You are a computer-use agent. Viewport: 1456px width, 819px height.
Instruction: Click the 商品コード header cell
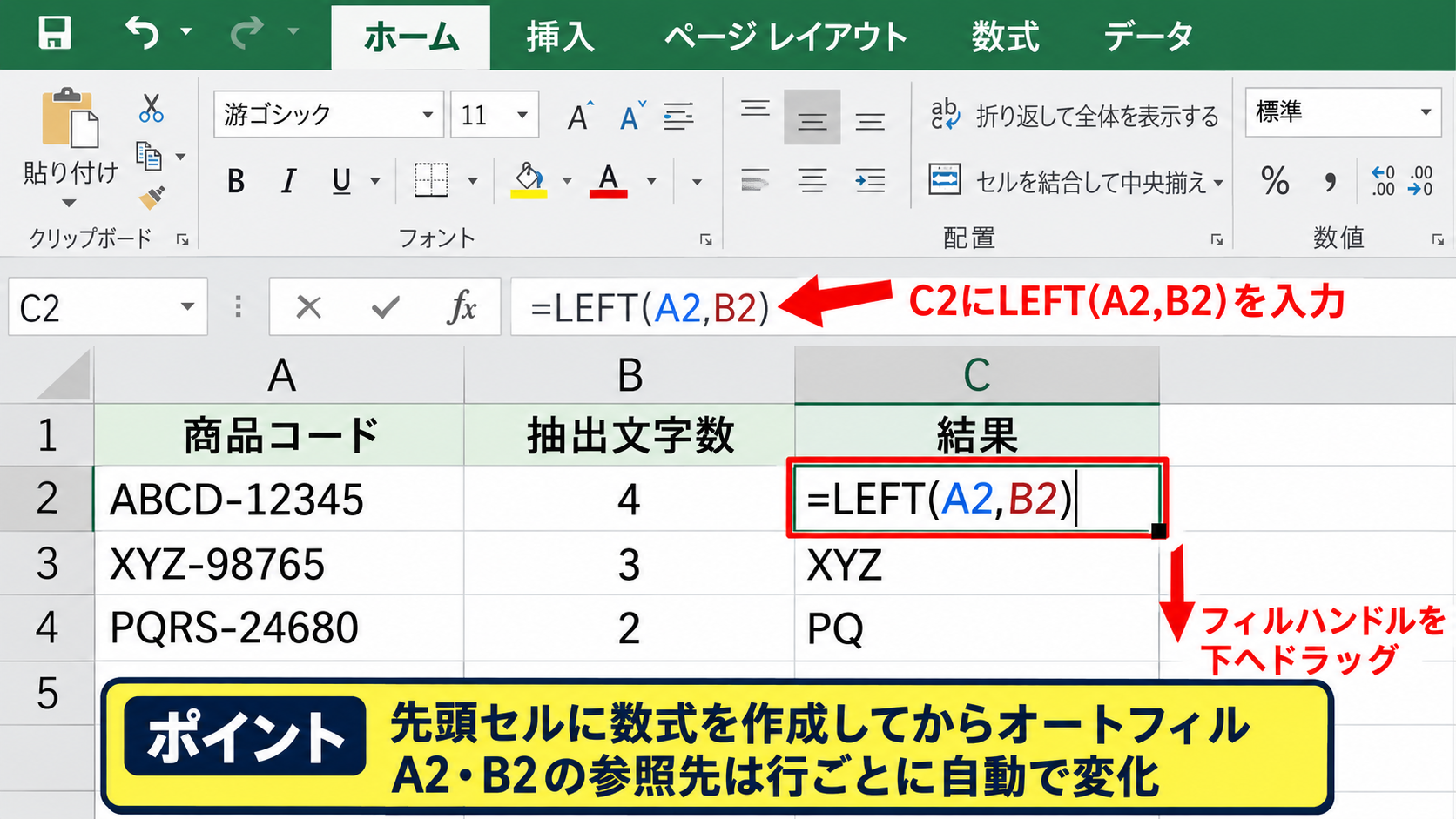click(x=279, y=435)
